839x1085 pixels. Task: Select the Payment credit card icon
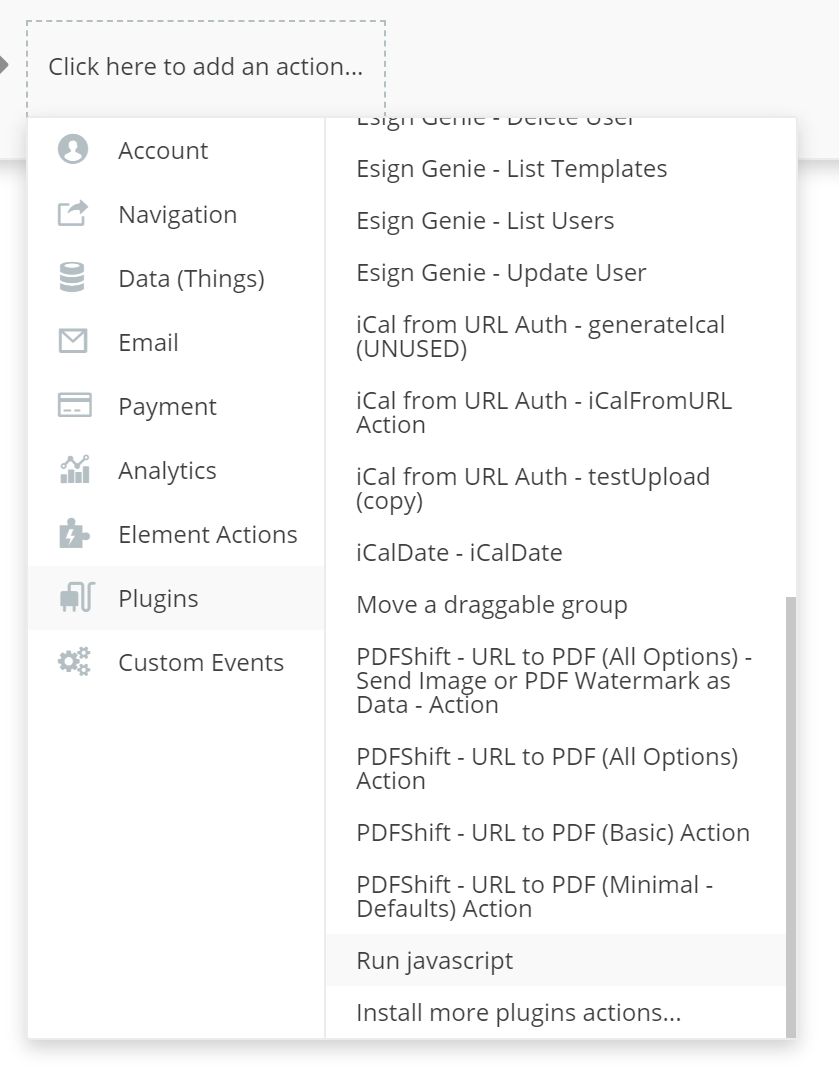coord(74,406)
